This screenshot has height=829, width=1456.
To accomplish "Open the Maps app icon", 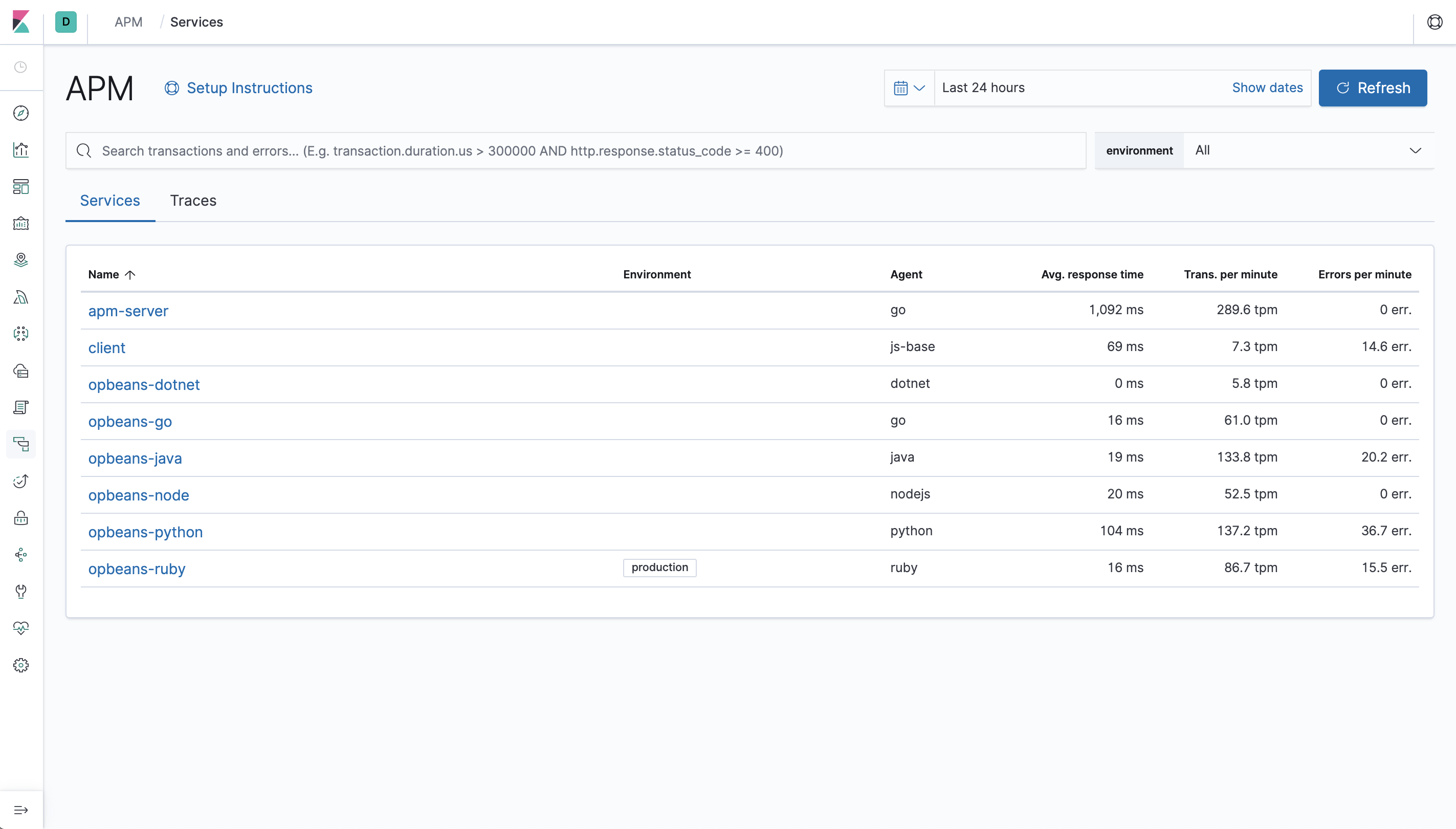I will click(21, 259).
